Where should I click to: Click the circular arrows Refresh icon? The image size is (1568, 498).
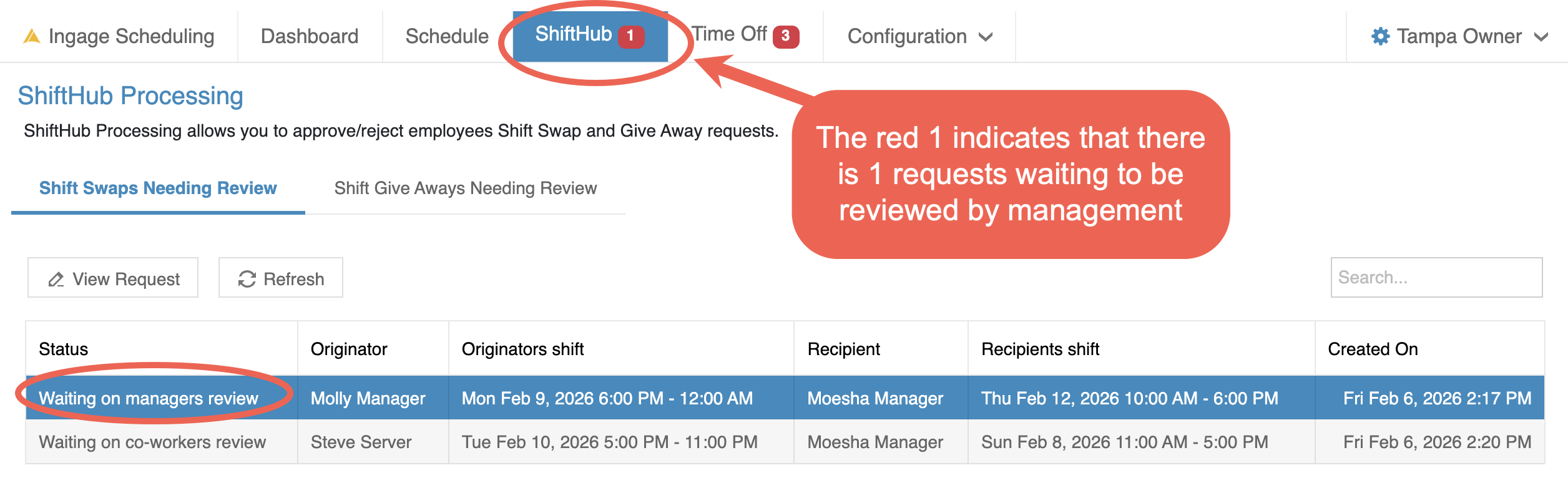pyautogui.click(x=247, y=279)
